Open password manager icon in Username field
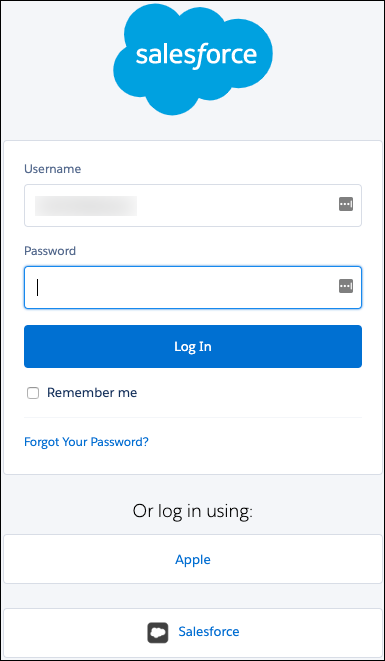385x661 pixels. (346, 204)
